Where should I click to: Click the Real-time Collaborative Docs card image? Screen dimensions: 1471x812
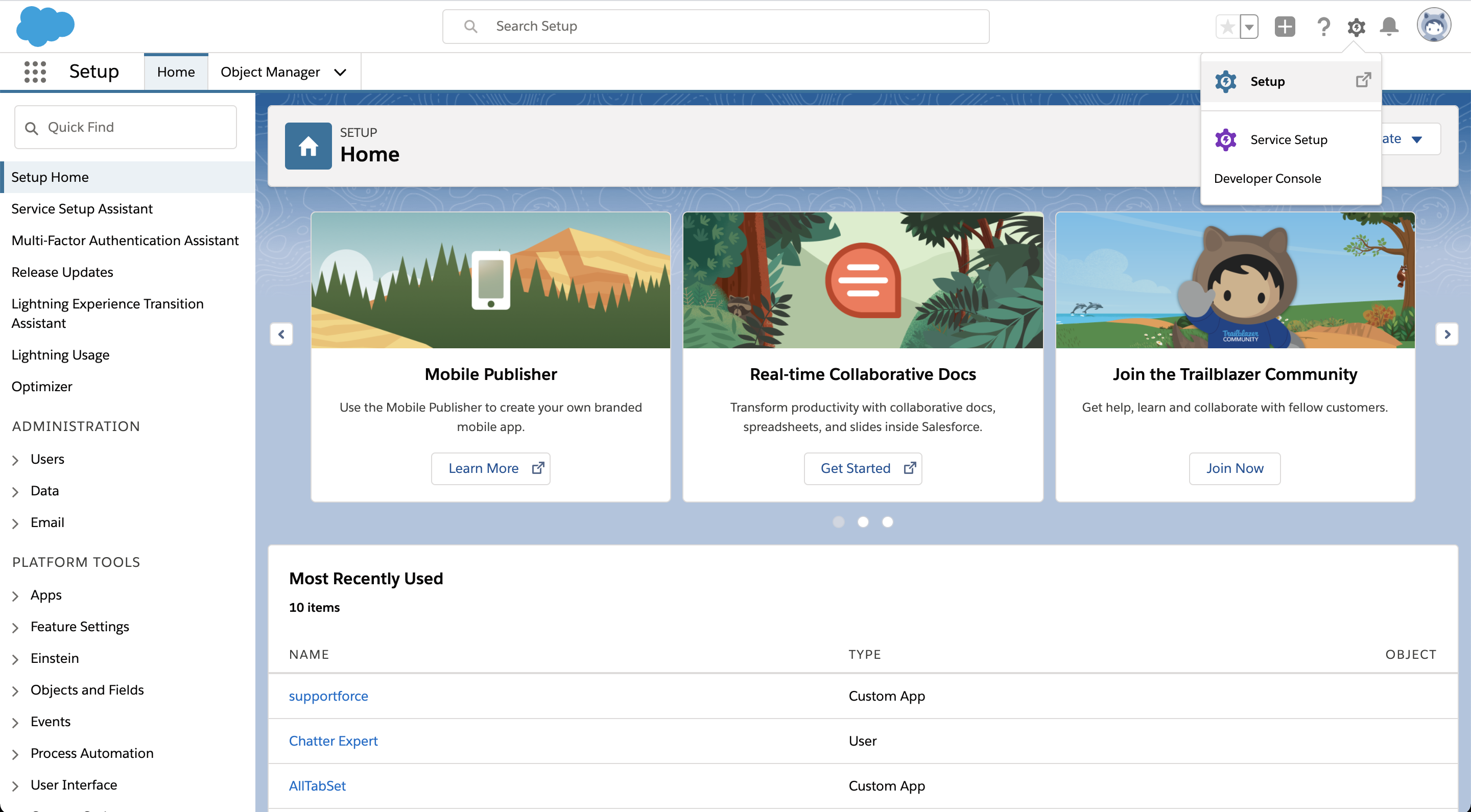tap(863, 280)
